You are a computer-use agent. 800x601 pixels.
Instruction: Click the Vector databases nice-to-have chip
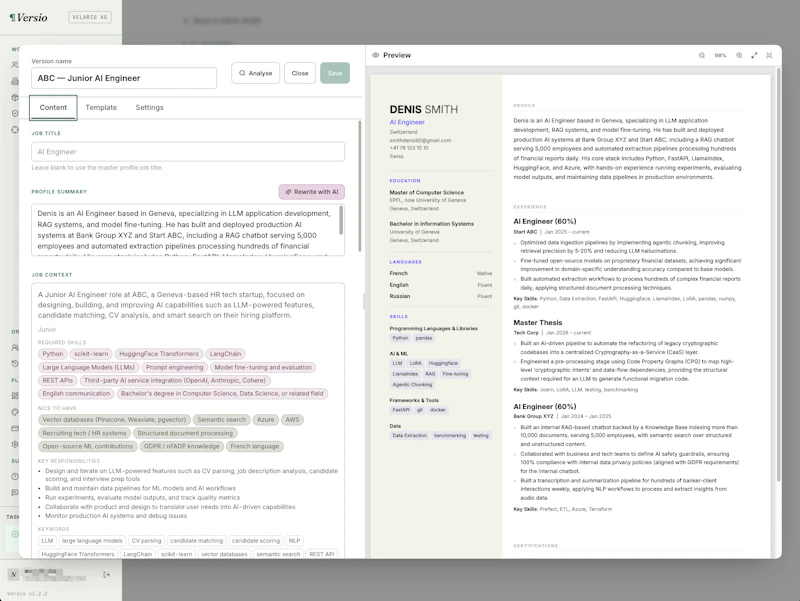tap(114, 420)
